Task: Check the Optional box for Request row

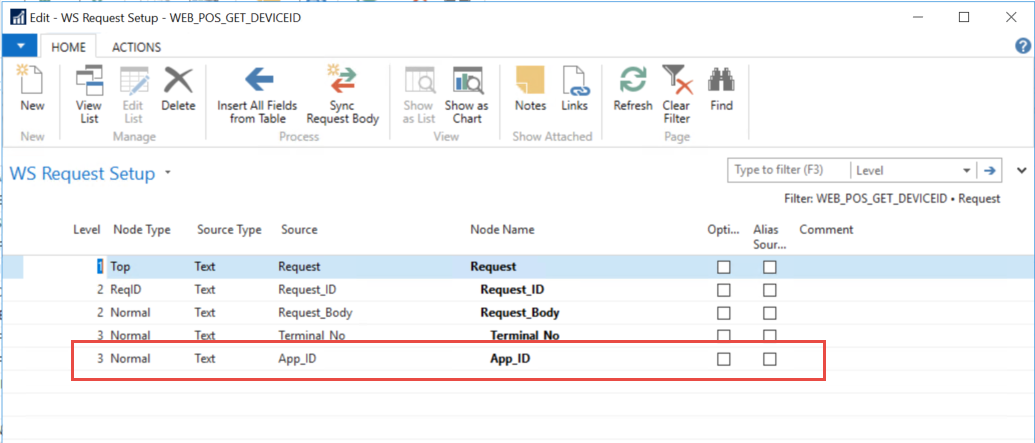Action: (x=724, y=267)
